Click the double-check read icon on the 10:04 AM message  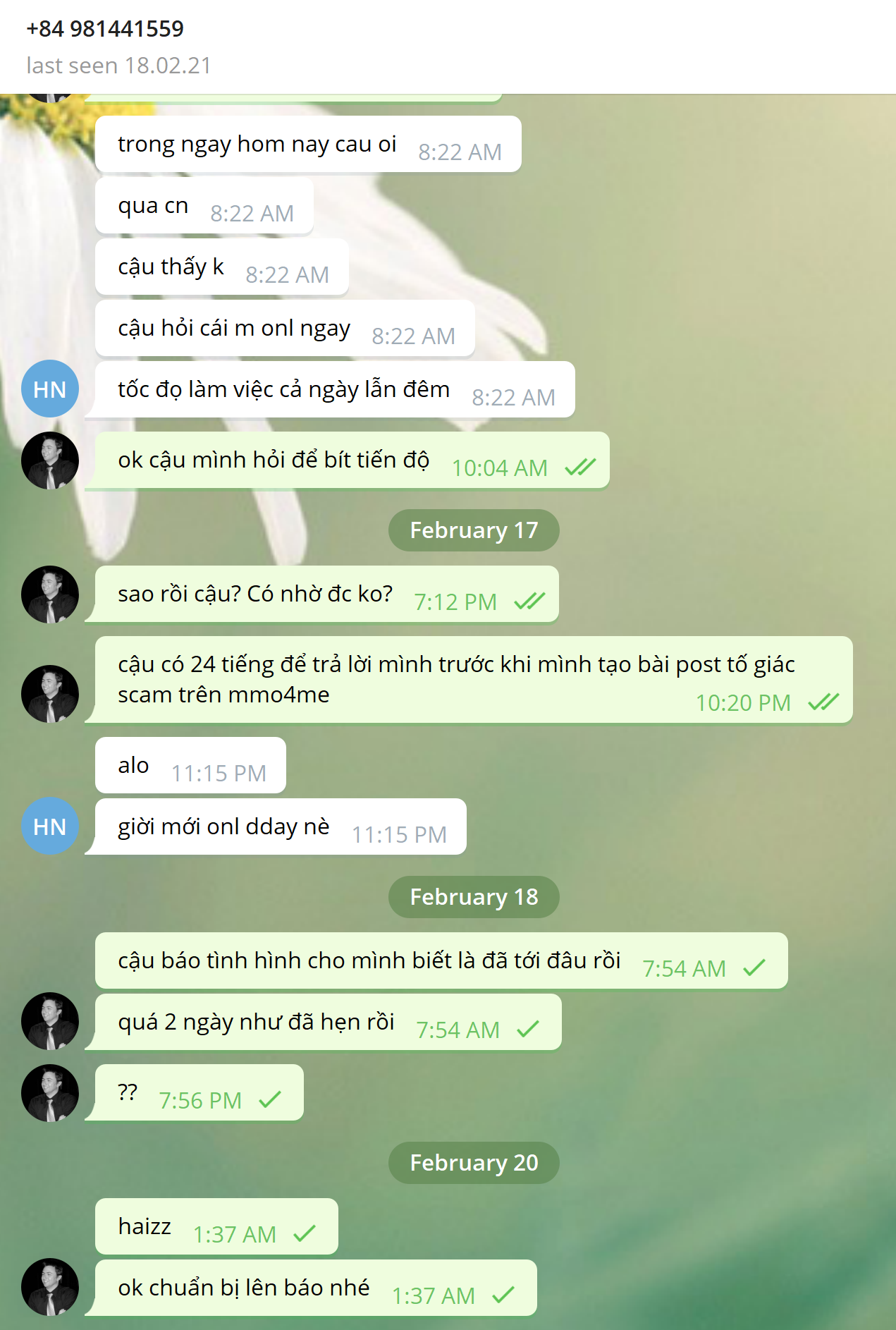coord(580,467)
